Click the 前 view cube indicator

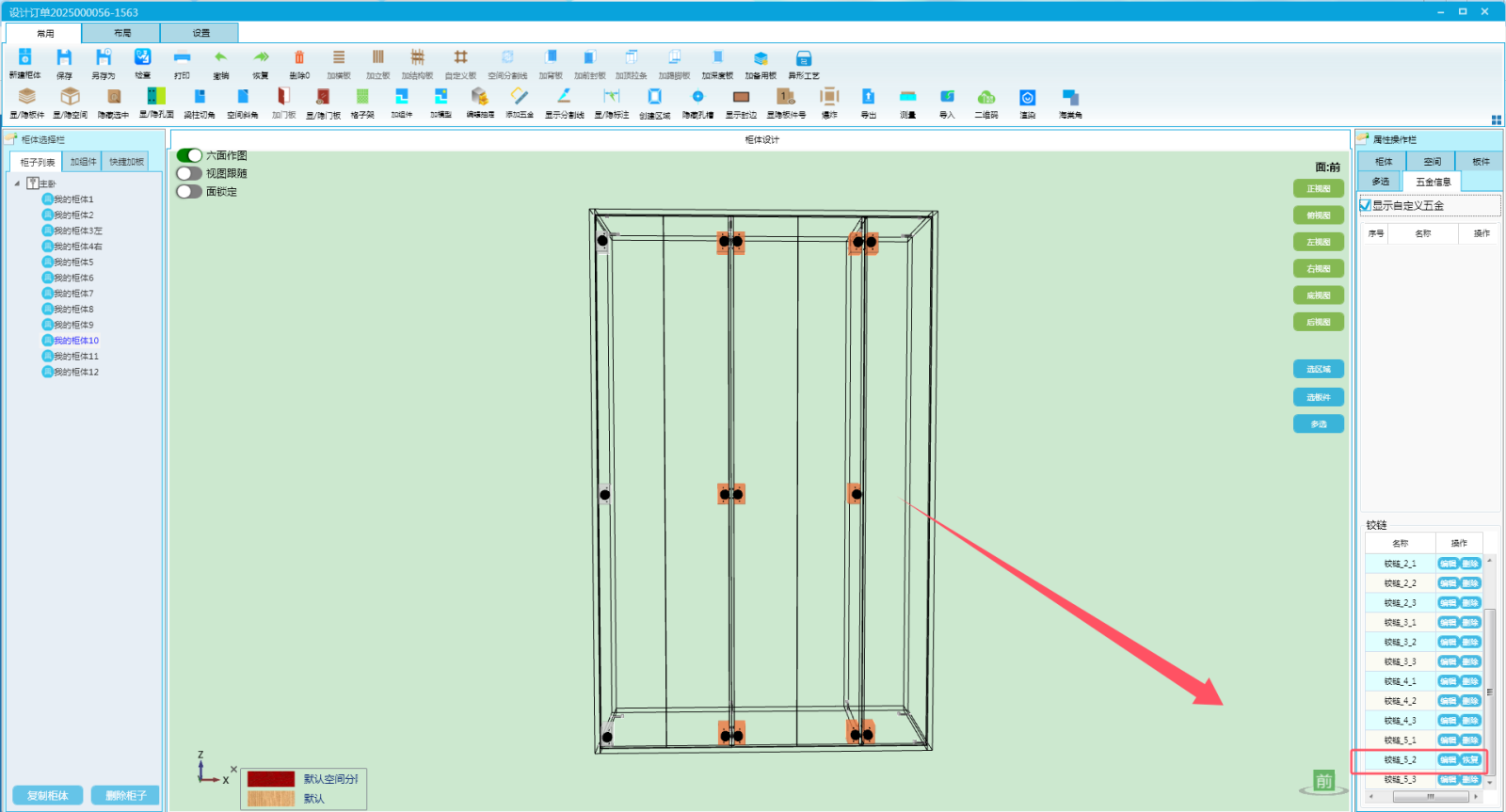click(x=1324, y=781)
